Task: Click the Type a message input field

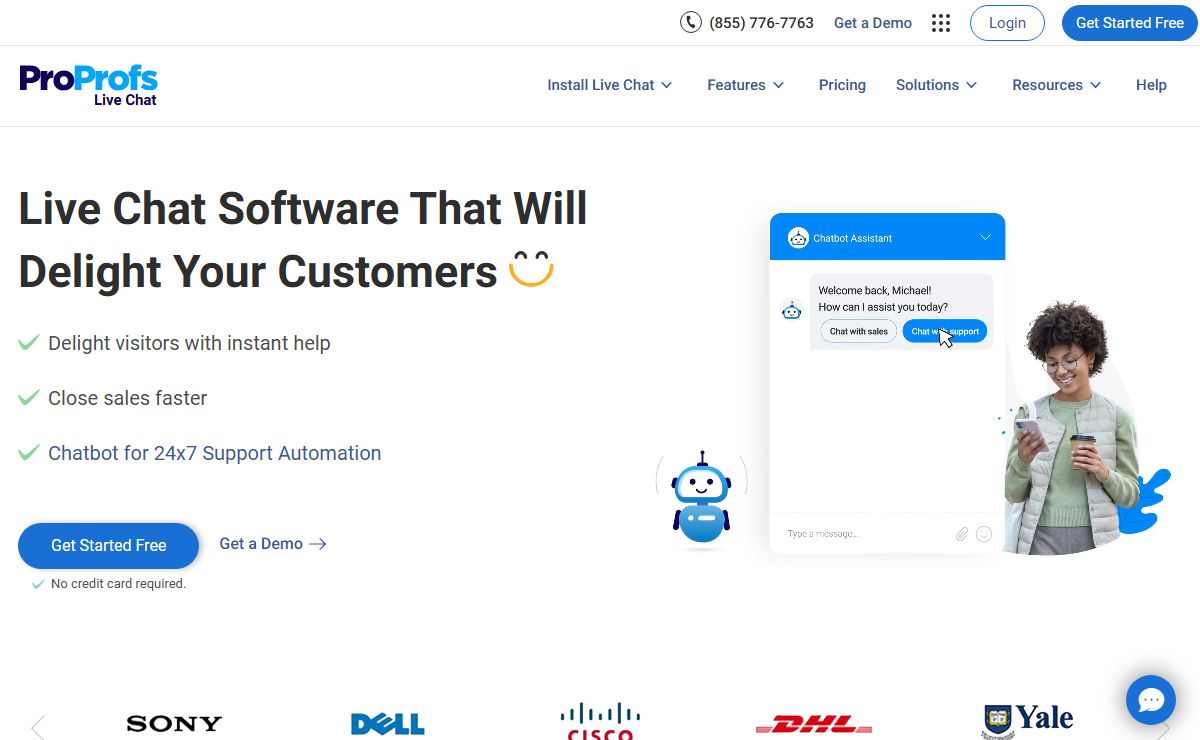Action: (860, 534)
